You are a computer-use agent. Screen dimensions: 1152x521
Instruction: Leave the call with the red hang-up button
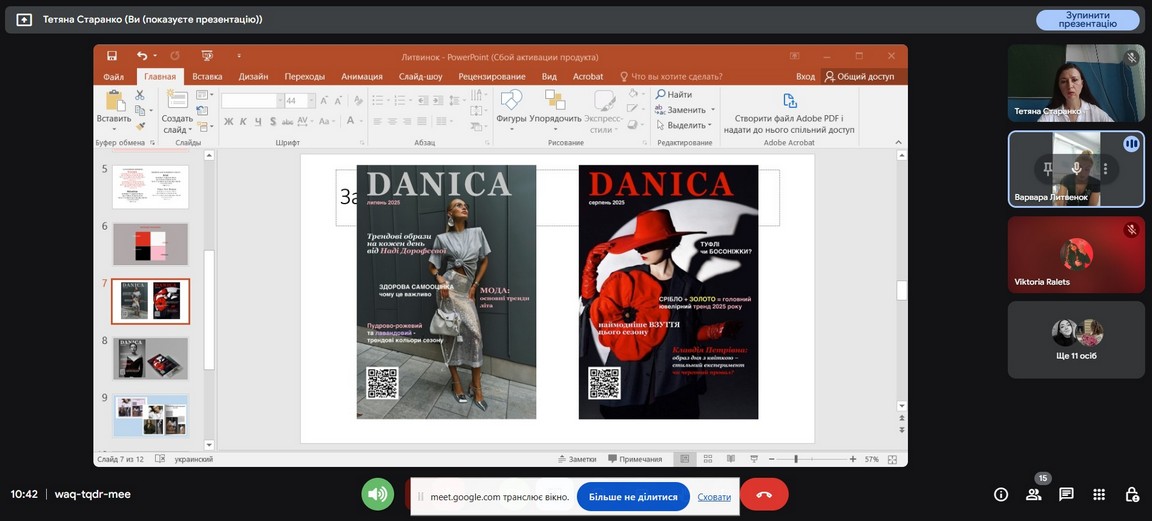click(764, 494)
